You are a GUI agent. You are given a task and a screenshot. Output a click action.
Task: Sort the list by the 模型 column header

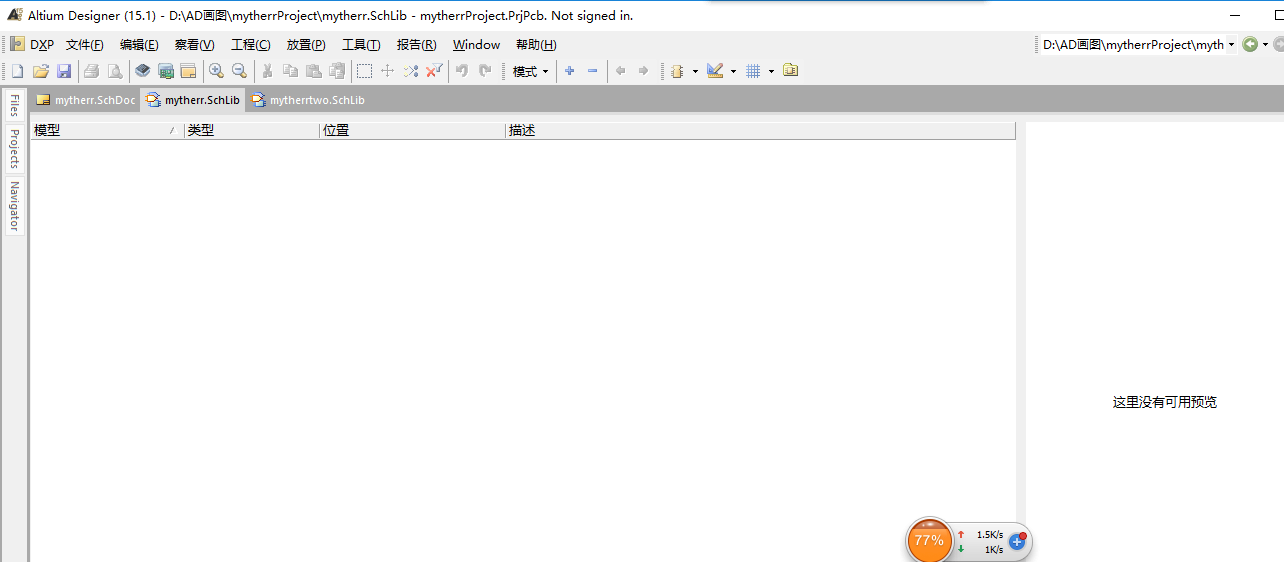click(x=100, y=131)
